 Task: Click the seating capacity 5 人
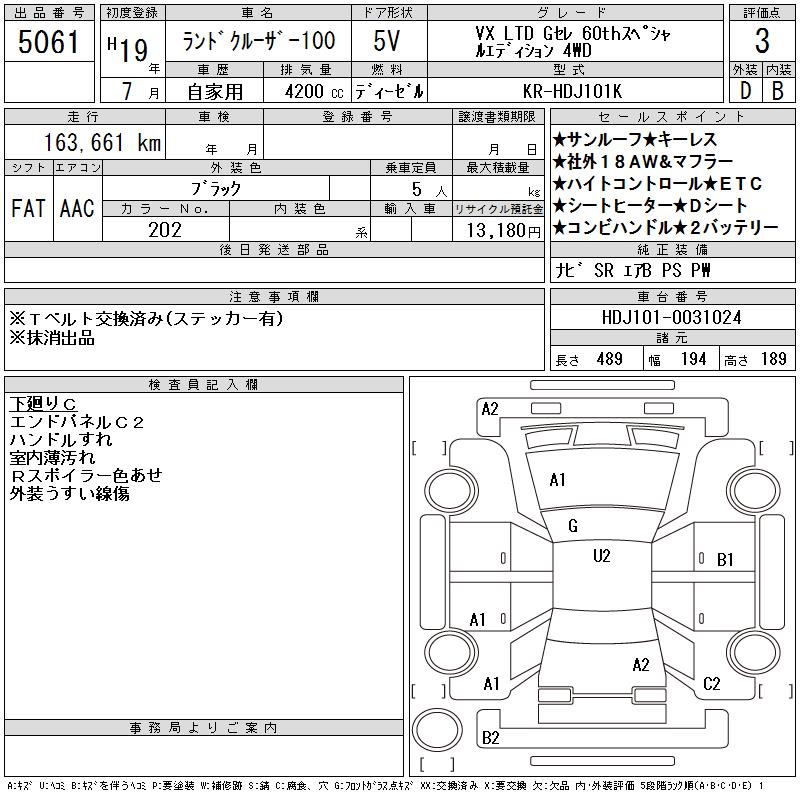pyautogui.click(x=429, y=190)
